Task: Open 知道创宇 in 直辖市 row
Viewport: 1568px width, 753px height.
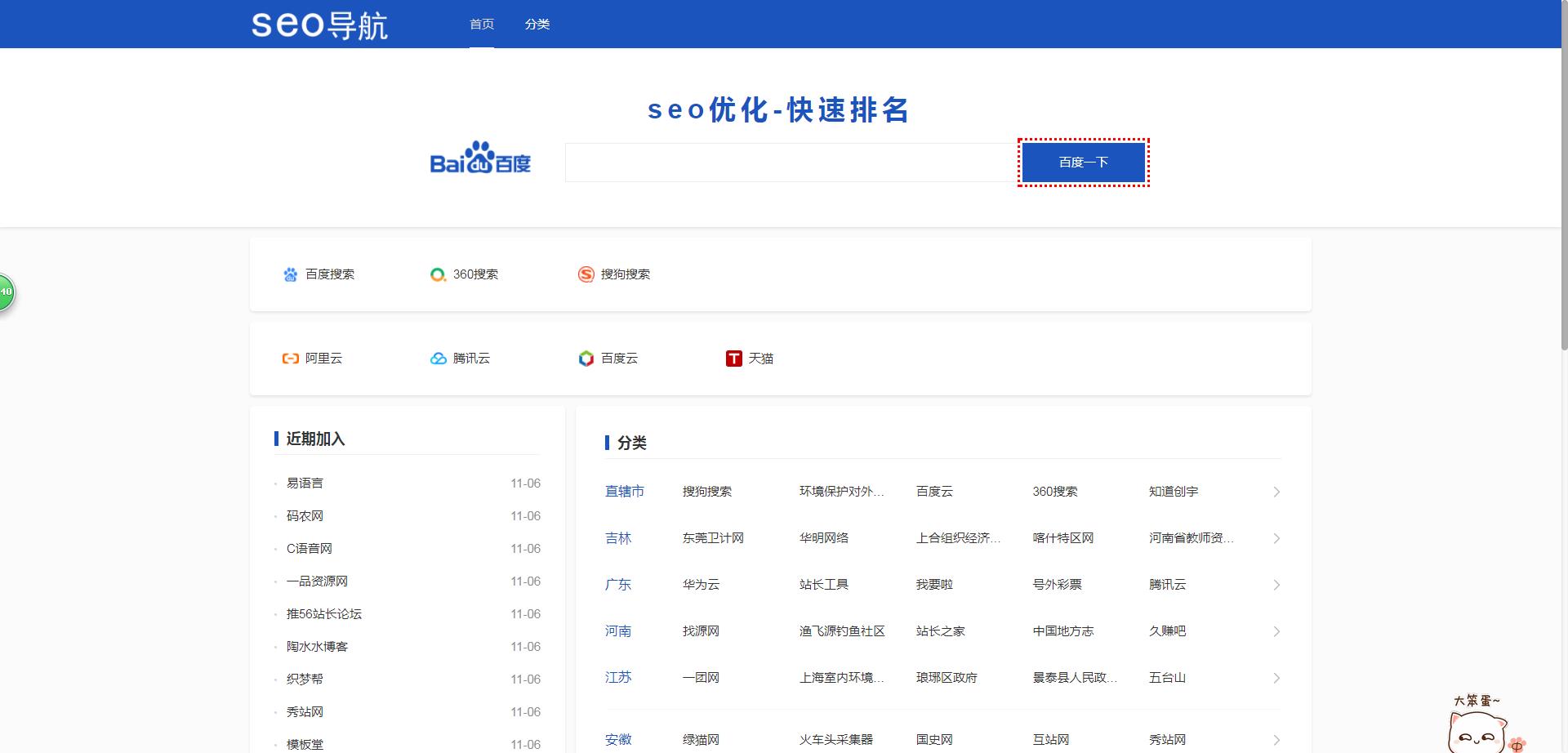Action: [x=1174, y=492]
